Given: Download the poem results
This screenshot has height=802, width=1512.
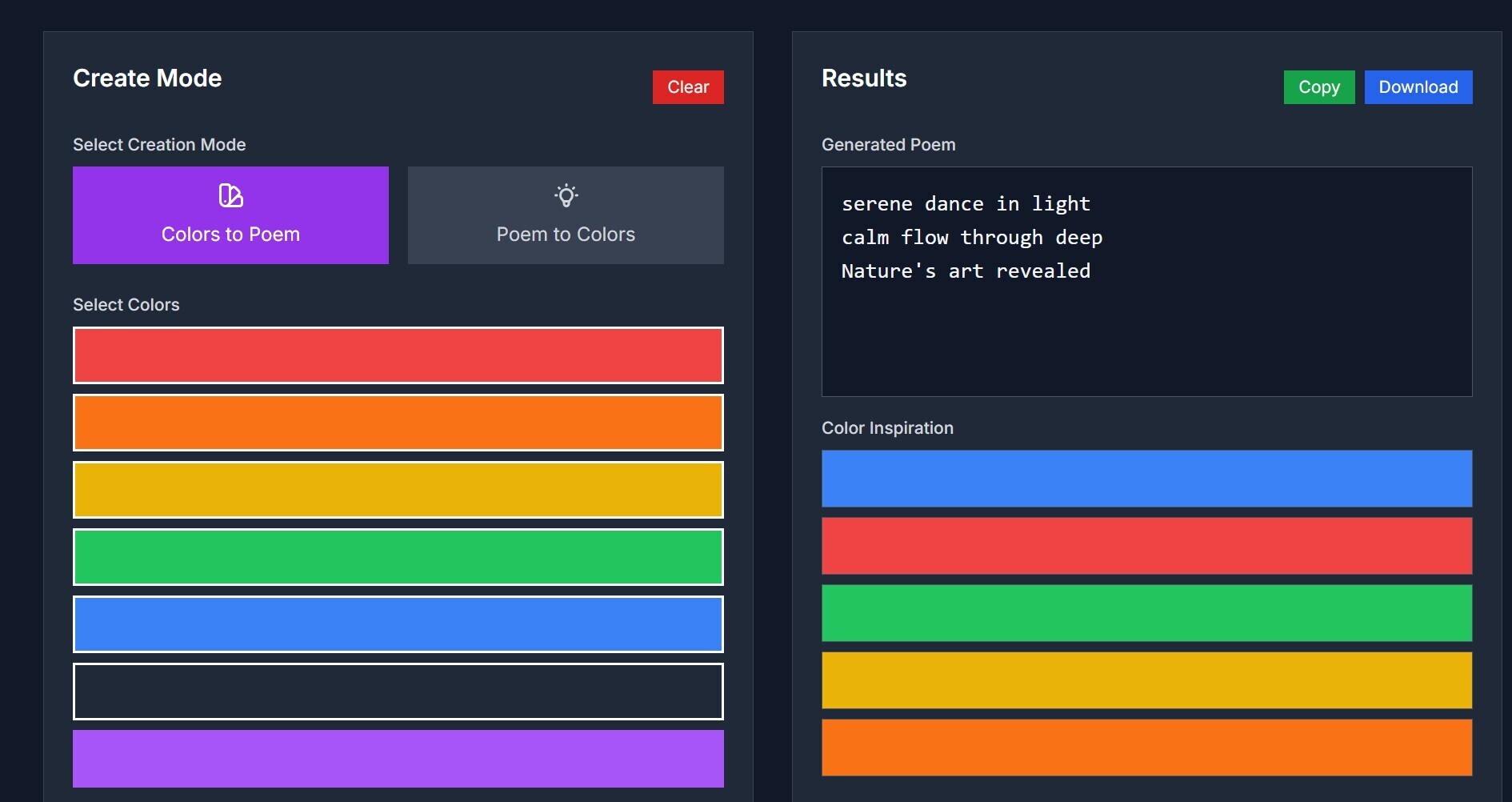Looking at the screenshot, I should [1418, 87].
